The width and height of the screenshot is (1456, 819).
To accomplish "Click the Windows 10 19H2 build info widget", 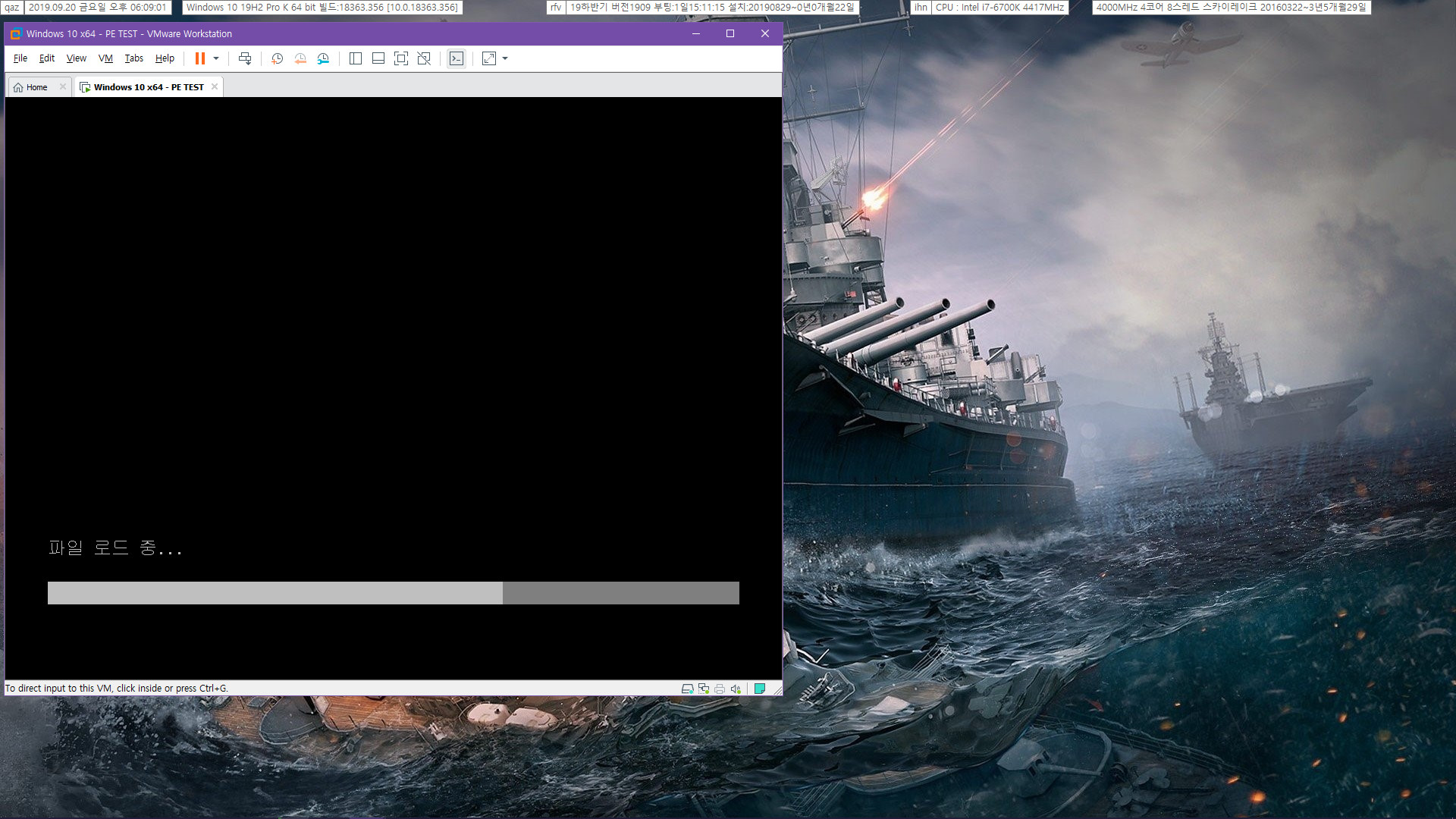I will pos(322,8).
